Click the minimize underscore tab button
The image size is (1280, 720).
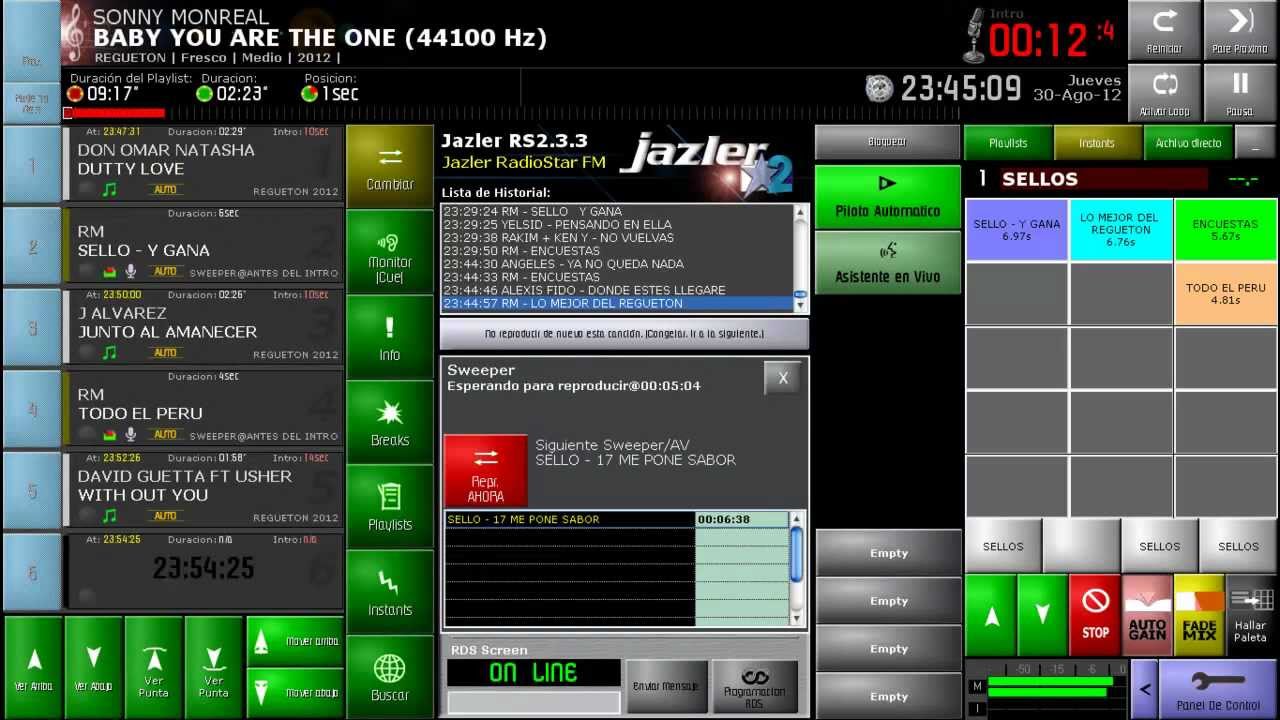click(x=1255, y=143)
